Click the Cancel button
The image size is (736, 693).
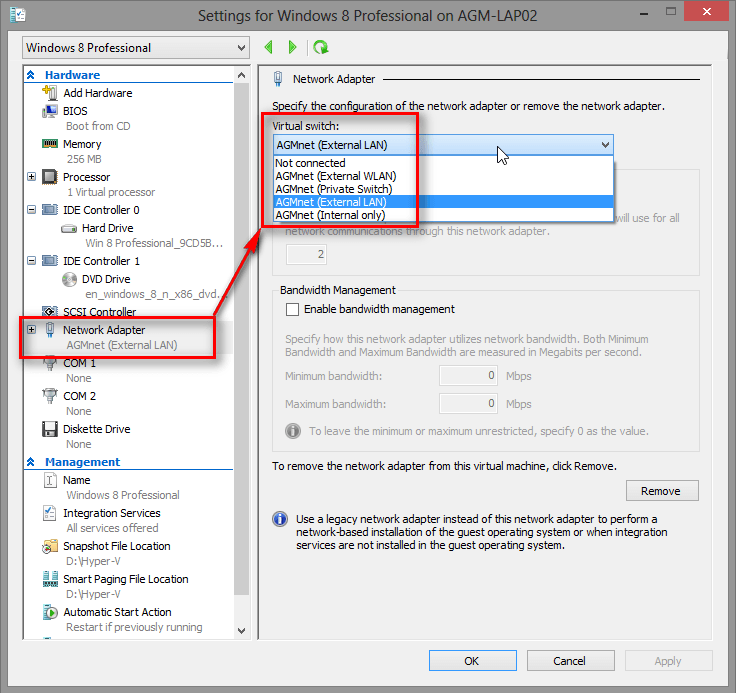click(571, 661)
